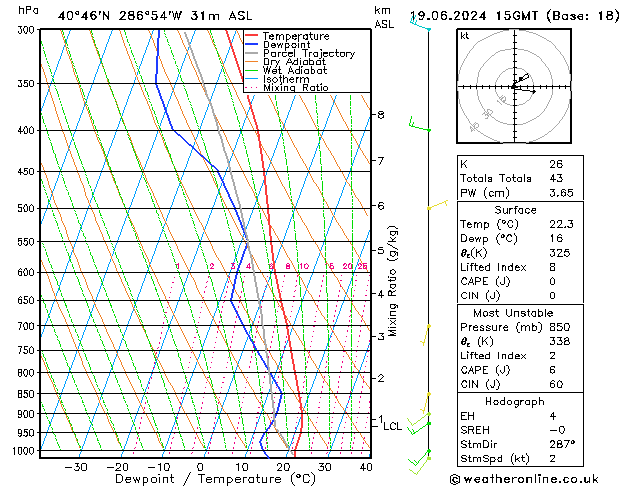Click the 'Dewpoint' legend entry
Viewport: 629px width, 486px height.
pos(286,45)
